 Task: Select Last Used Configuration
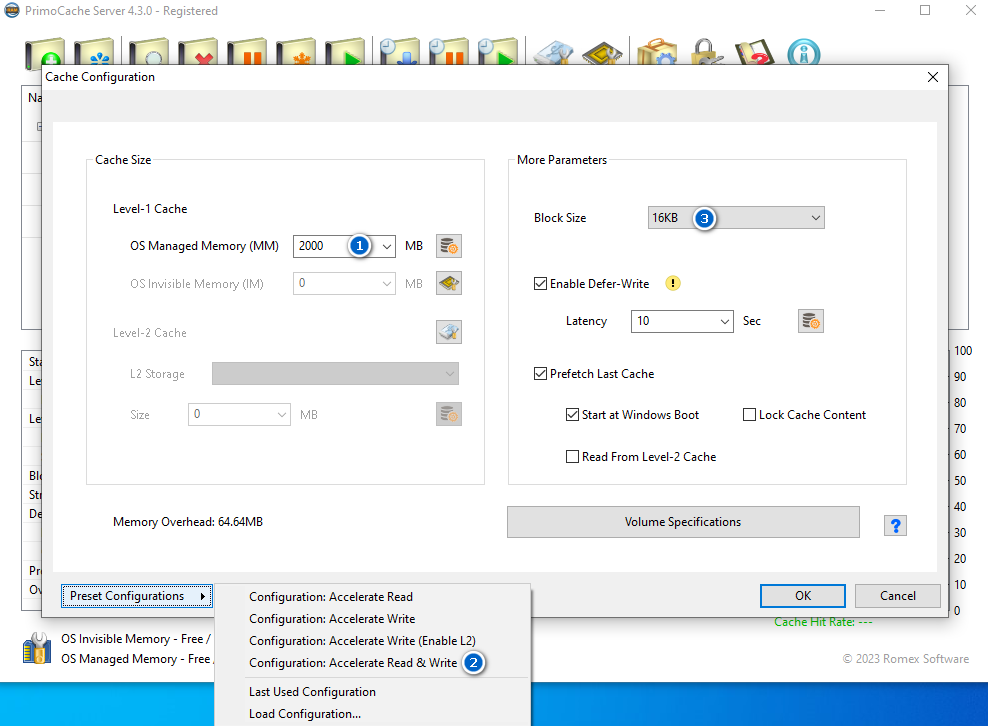[x=312, y=692]
